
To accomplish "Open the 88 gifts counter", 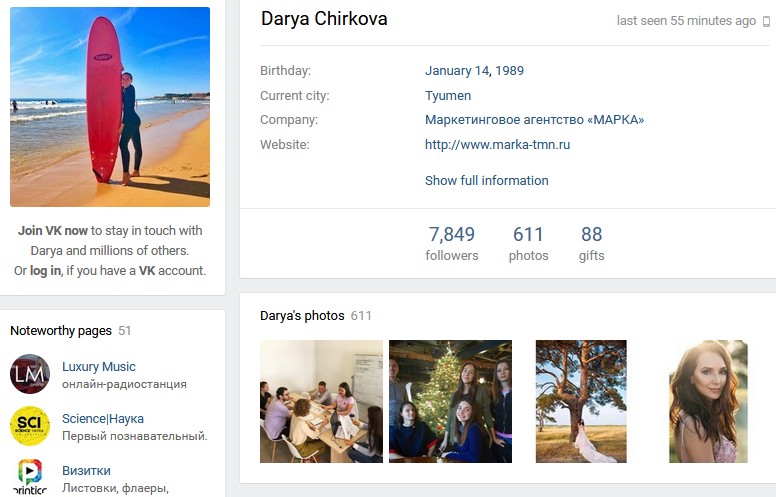I will point(591,243).
